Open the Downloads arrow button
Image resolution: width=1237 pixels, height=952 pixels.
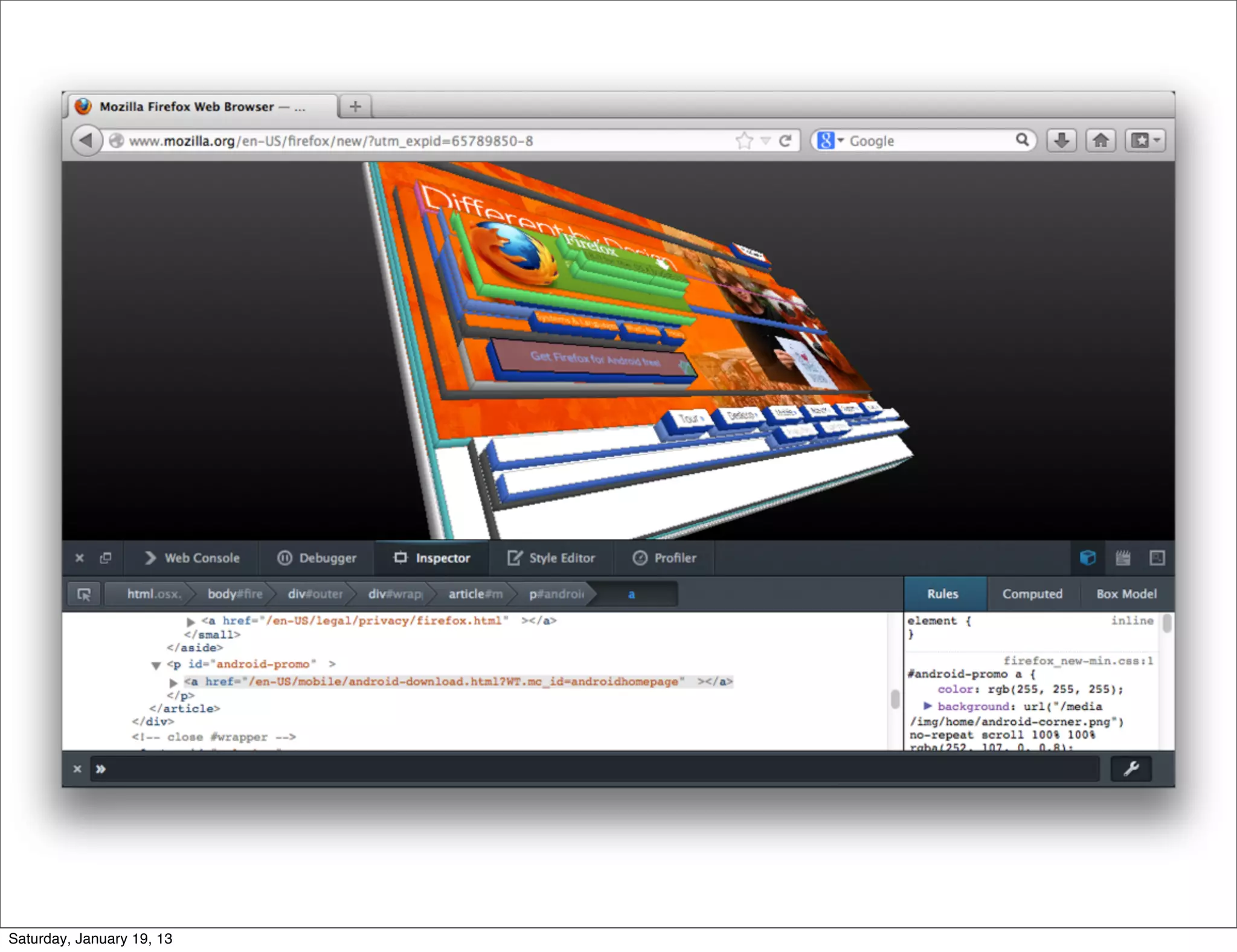point(1061,141)
